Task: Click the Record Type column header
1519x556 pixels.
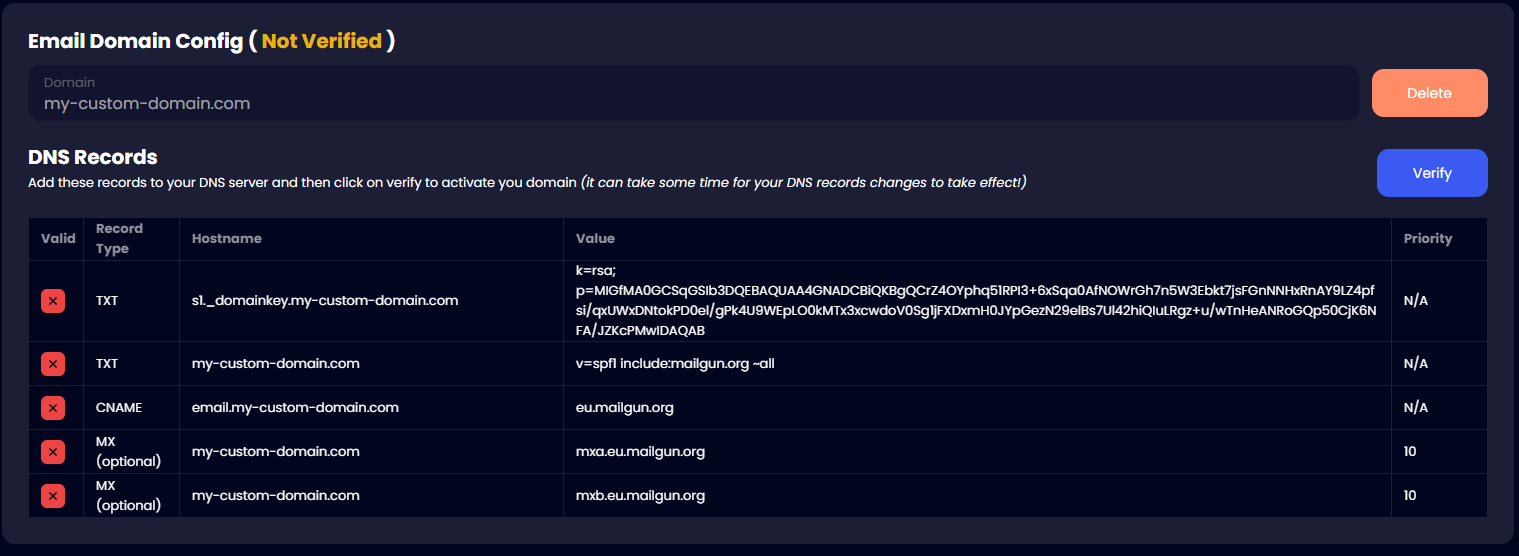Action: 119,239
